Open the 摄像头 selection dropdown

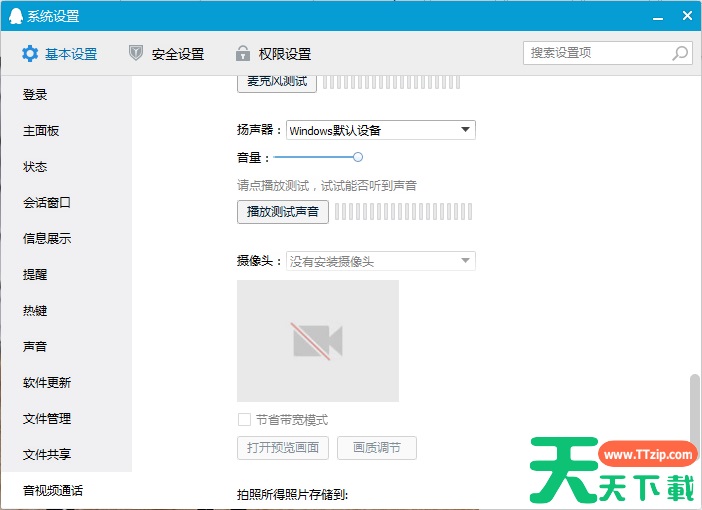tap(465, 261)
